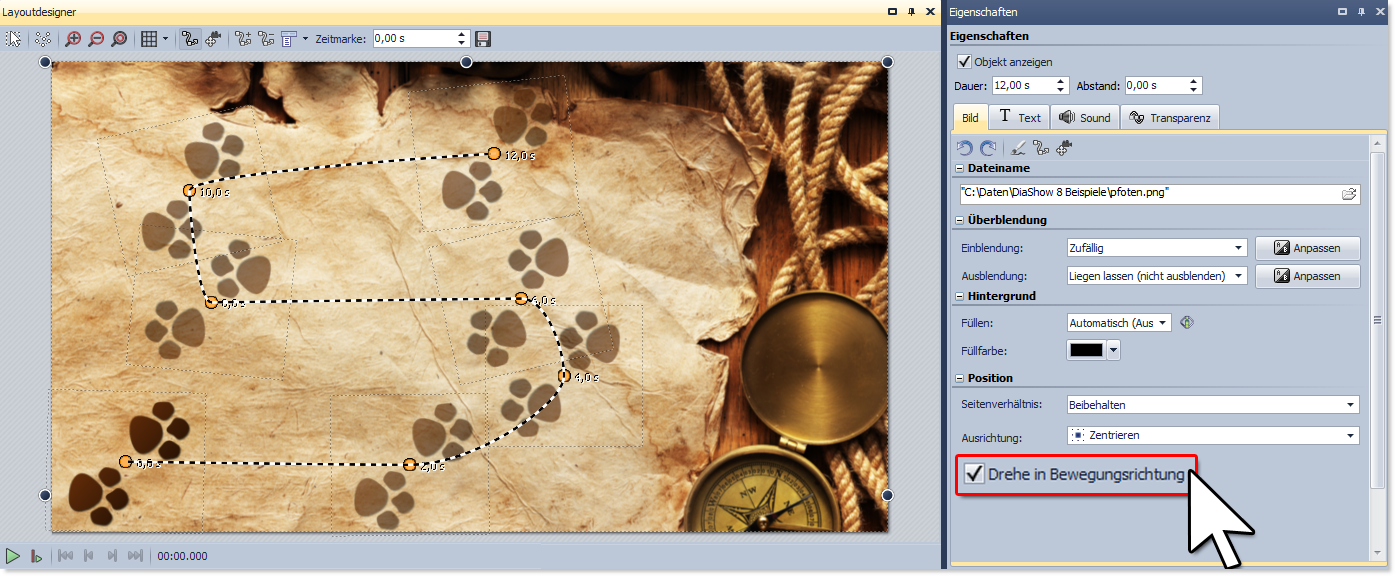Screen dimensions: 1396x577
Task: Click the black Füllfarbe color swatch
Action: [1086, 350]
